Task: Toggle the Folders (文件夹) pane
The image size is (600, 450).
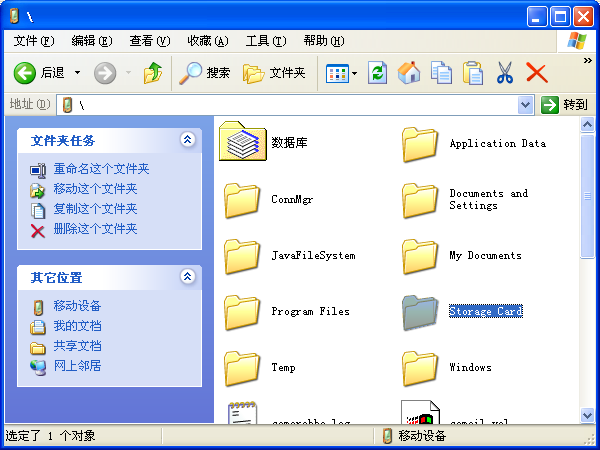Action: (274, 73)
